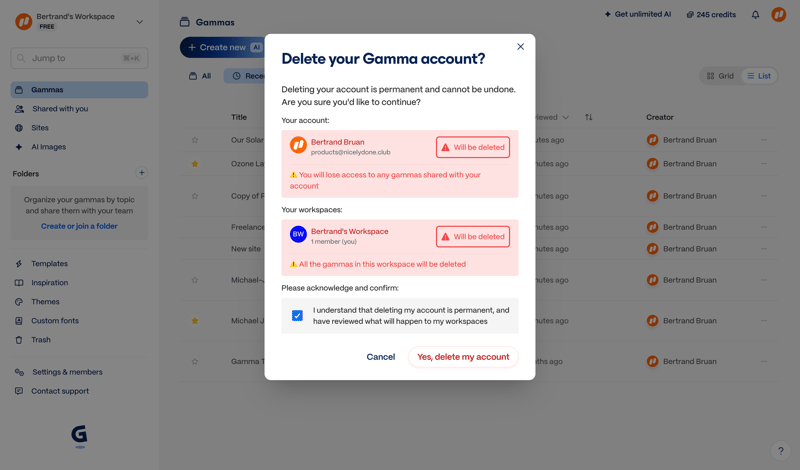Viewport: 800px width, 470px height.
Task: Open the profile avatar in top right
Action: [x=779, y=14]
